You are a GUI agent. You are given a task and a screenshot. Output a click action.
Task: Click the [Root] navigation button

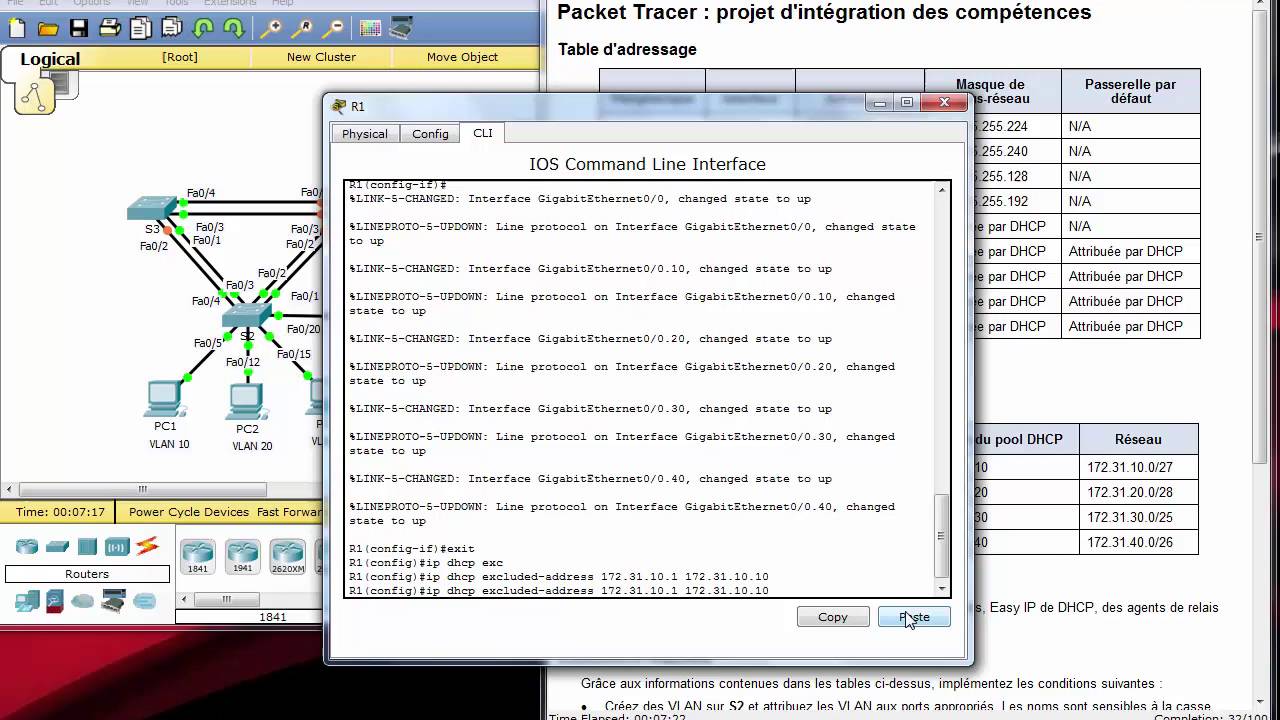(180, 57)
